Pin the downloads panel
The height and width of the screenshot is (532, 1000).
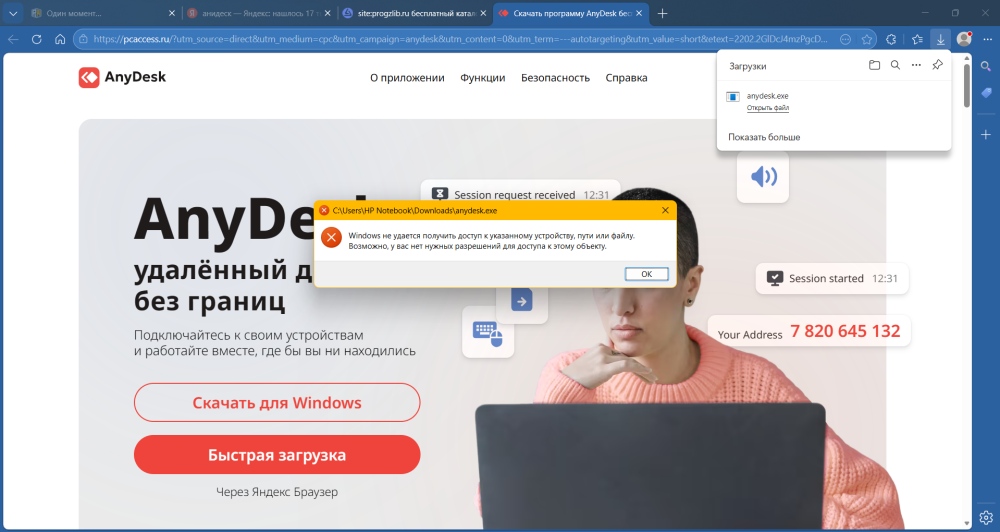(938, 65)
